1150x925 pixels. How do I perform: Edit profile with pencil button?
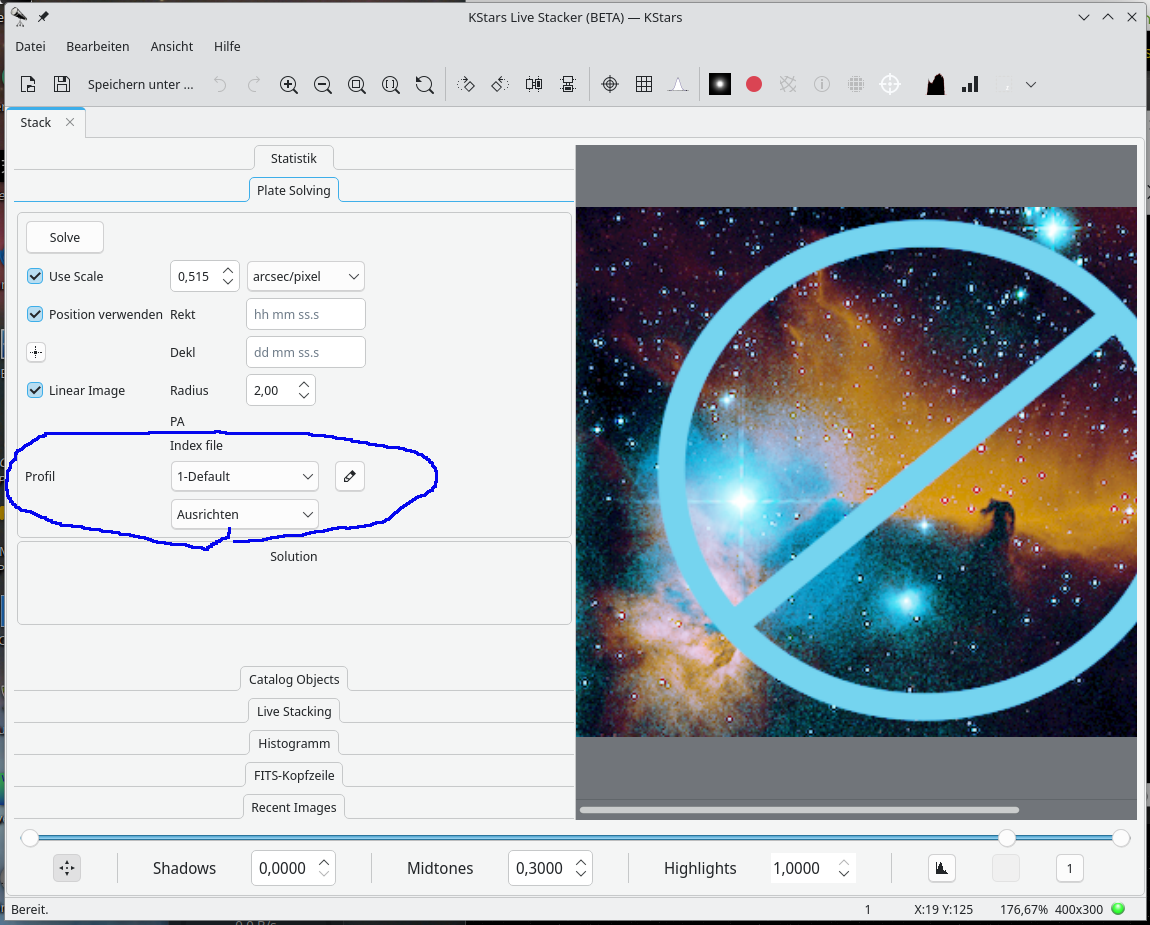[x=350, y=476]
